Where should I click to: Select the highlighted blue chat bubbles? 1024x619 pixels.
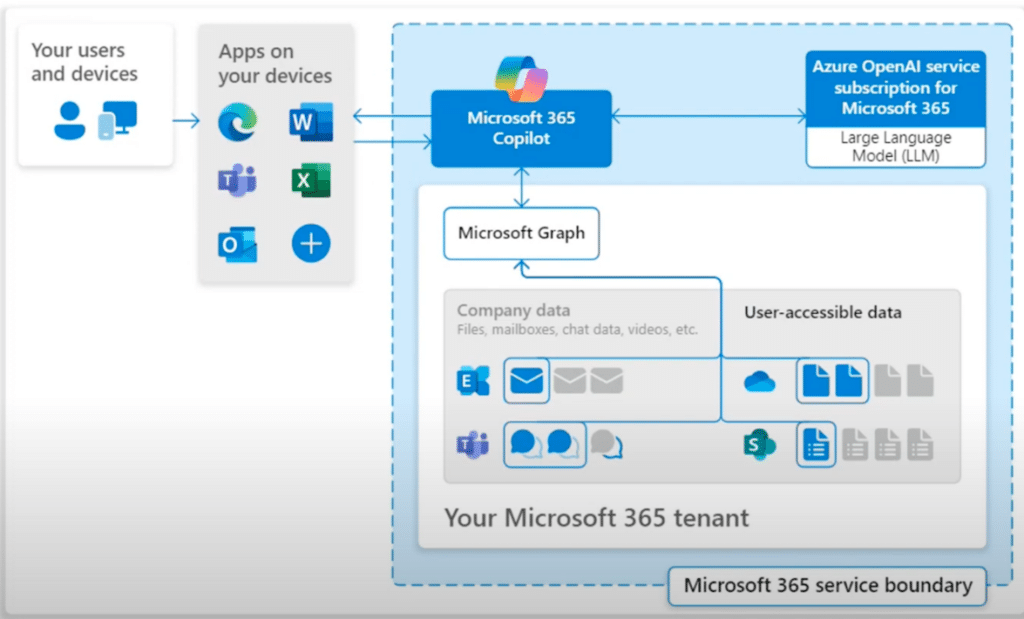pyautogui.click(x=544, y=443)
